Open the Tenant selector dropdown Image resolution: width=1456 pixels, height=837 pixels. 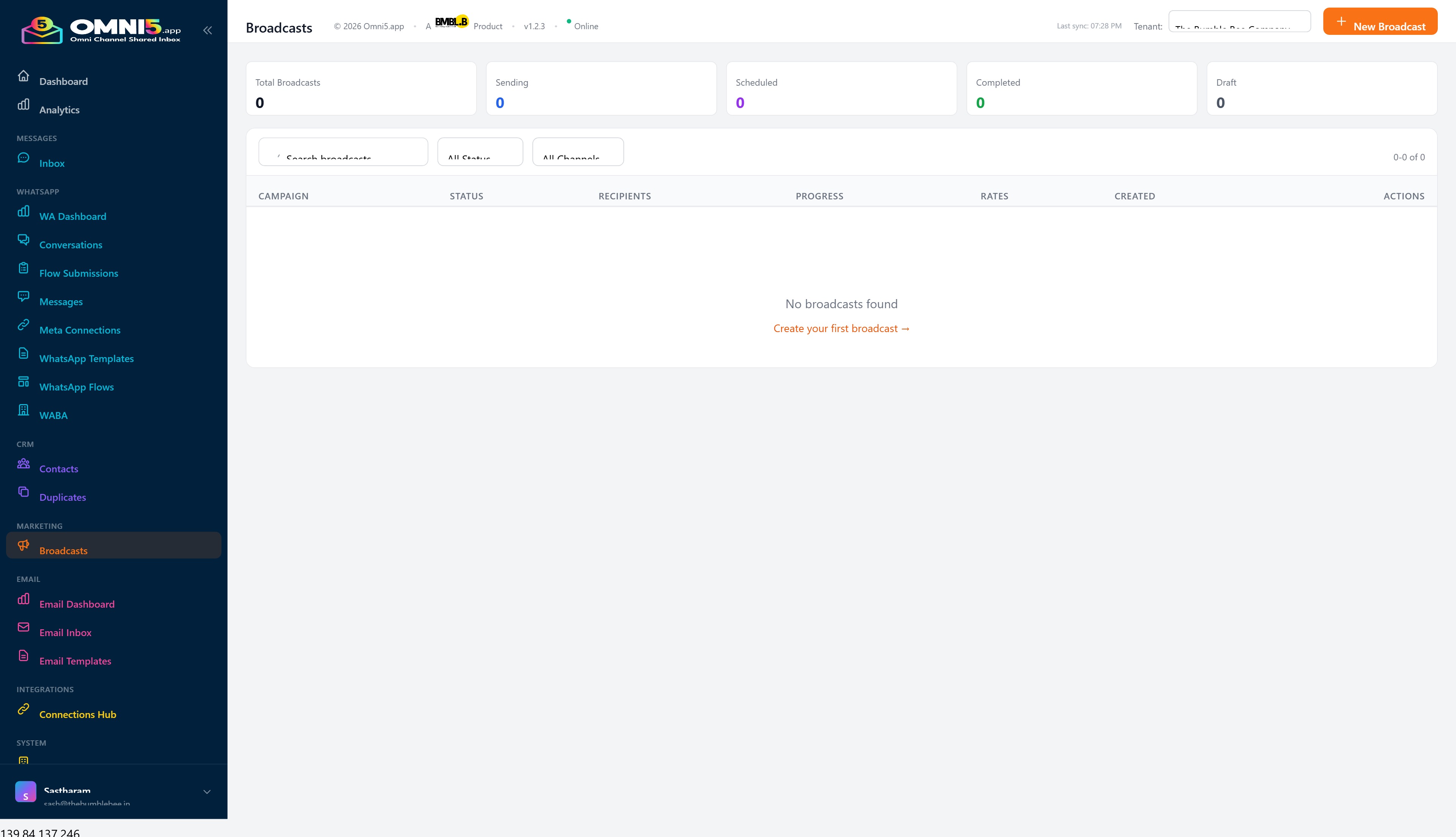tap(1239, 22)
